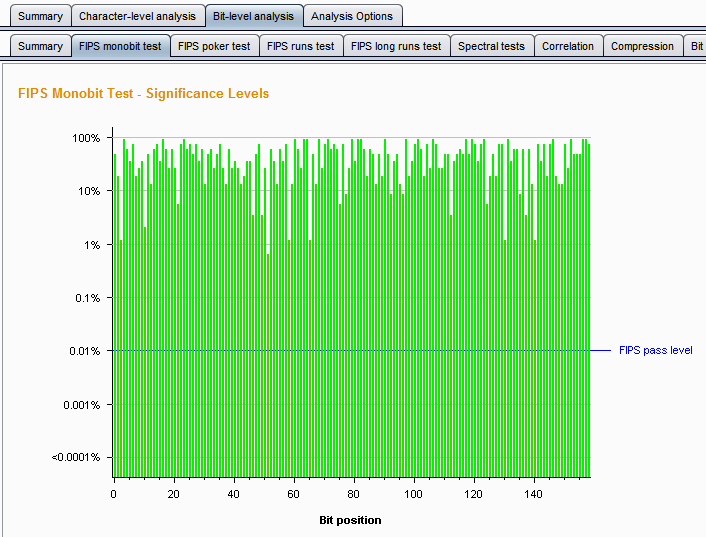Click the FIPS pass level label
Image resolution: width=706 pixels, height=537 pixels.
(x=655, y=350)
